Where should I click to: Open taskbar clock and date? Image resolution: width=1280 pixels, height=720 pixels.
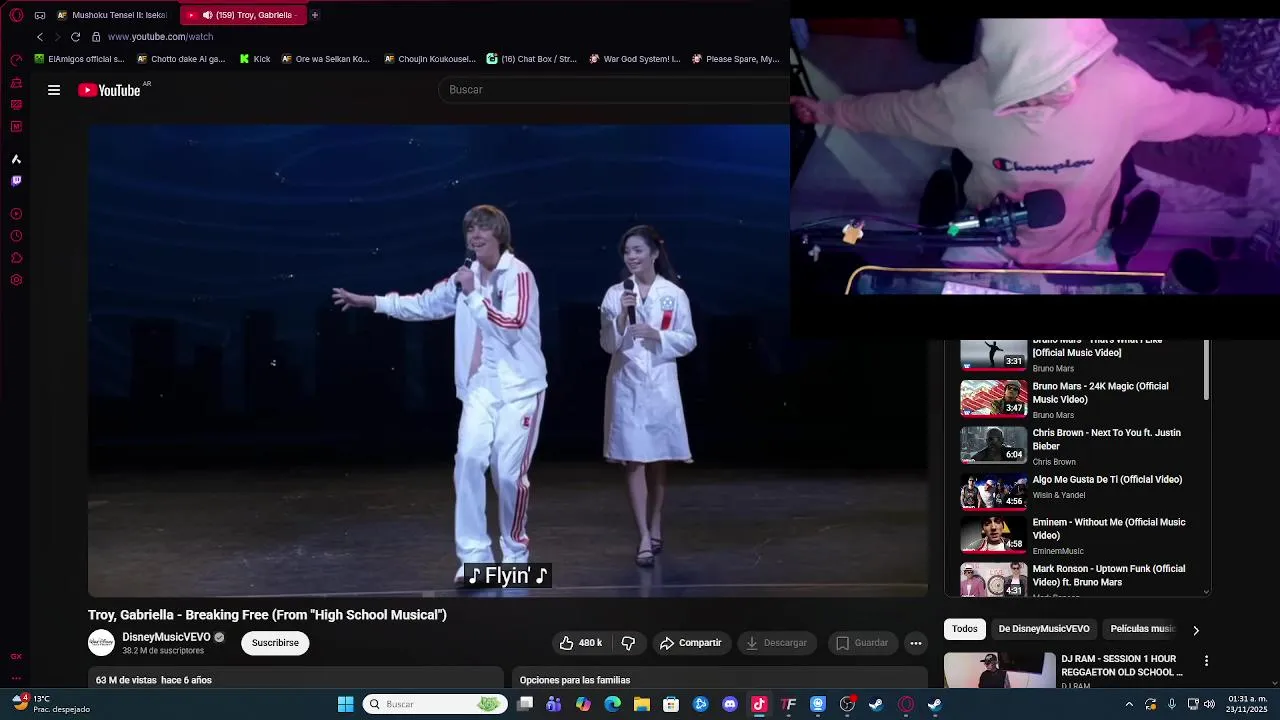click(x=1247, y=704)
